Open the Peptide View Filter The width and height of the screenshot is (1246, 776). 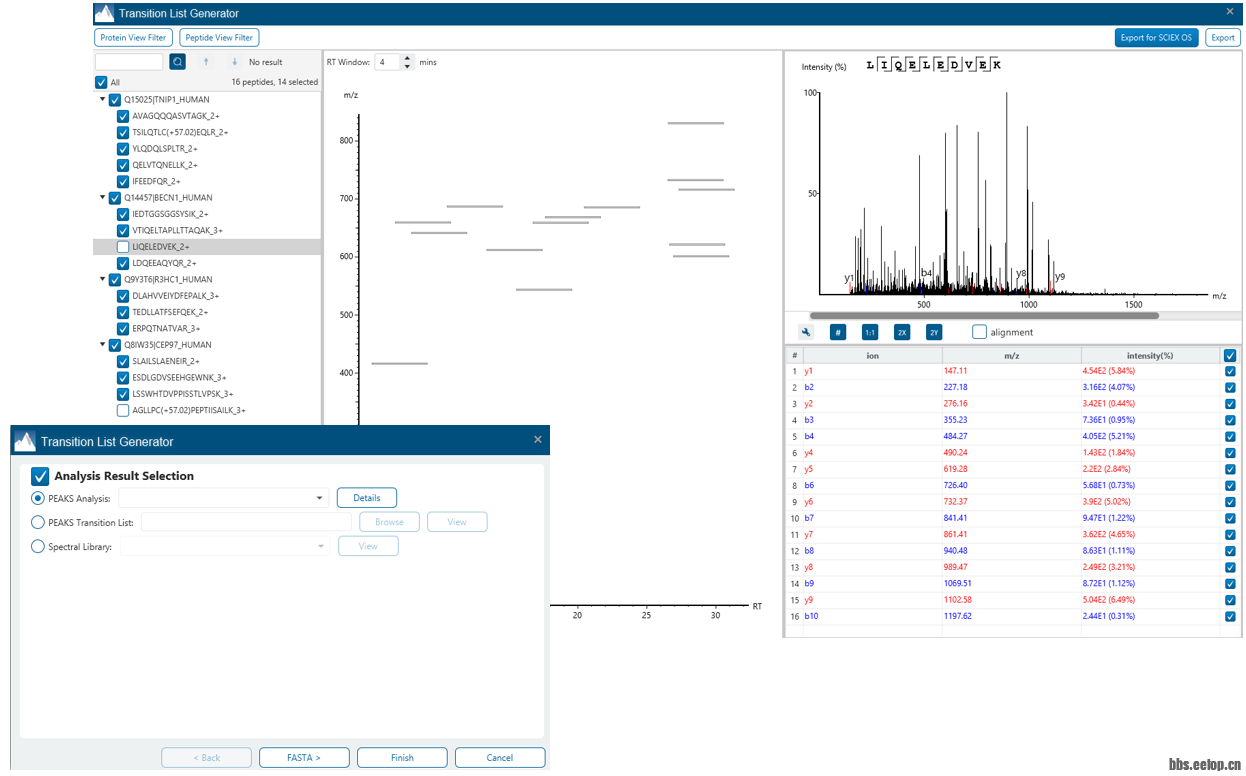(219, 37)
